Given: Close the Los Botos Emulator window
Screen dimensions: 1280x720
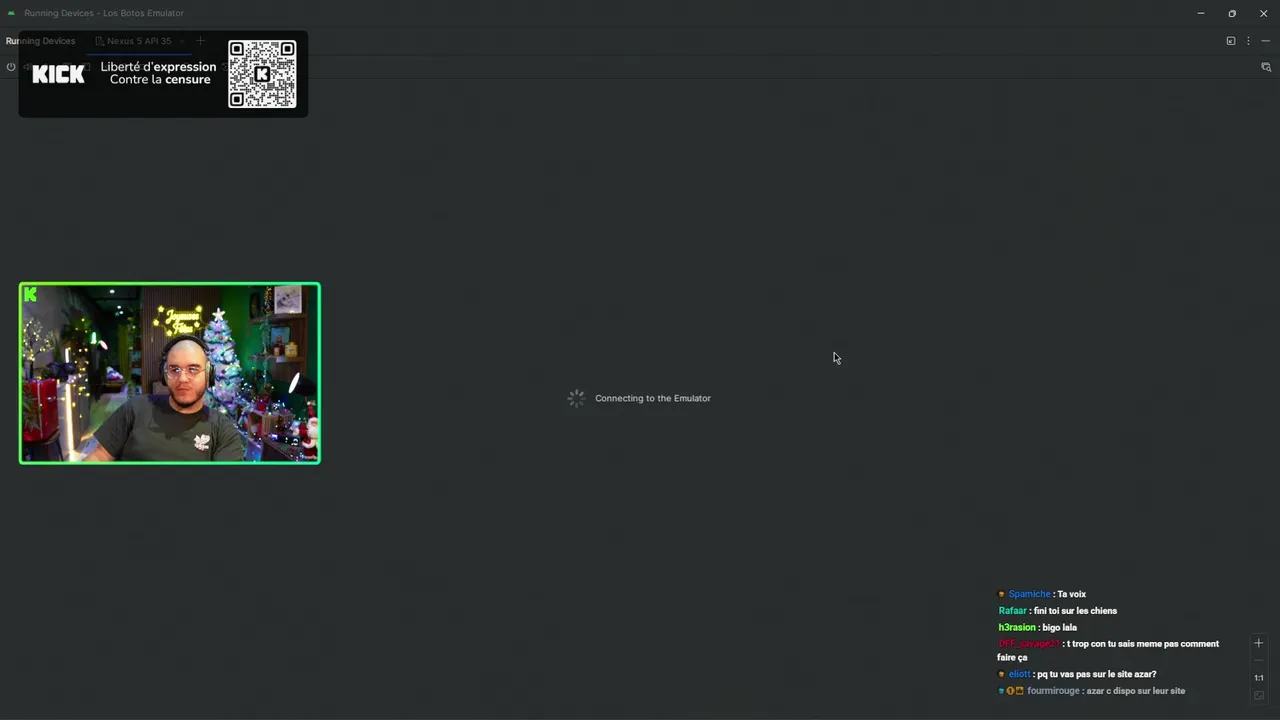Looking at the screenshot, I should [x=1263, y=13].
